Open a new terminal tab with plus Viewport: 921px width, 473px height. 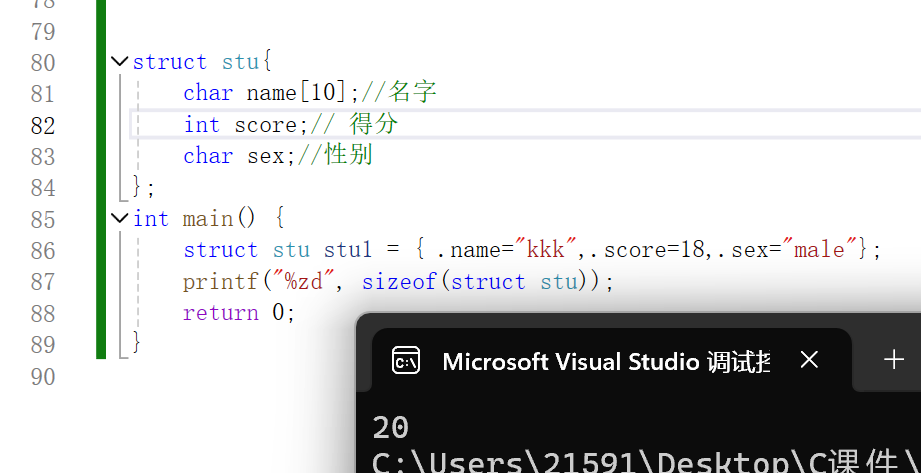tap(894, 360)
